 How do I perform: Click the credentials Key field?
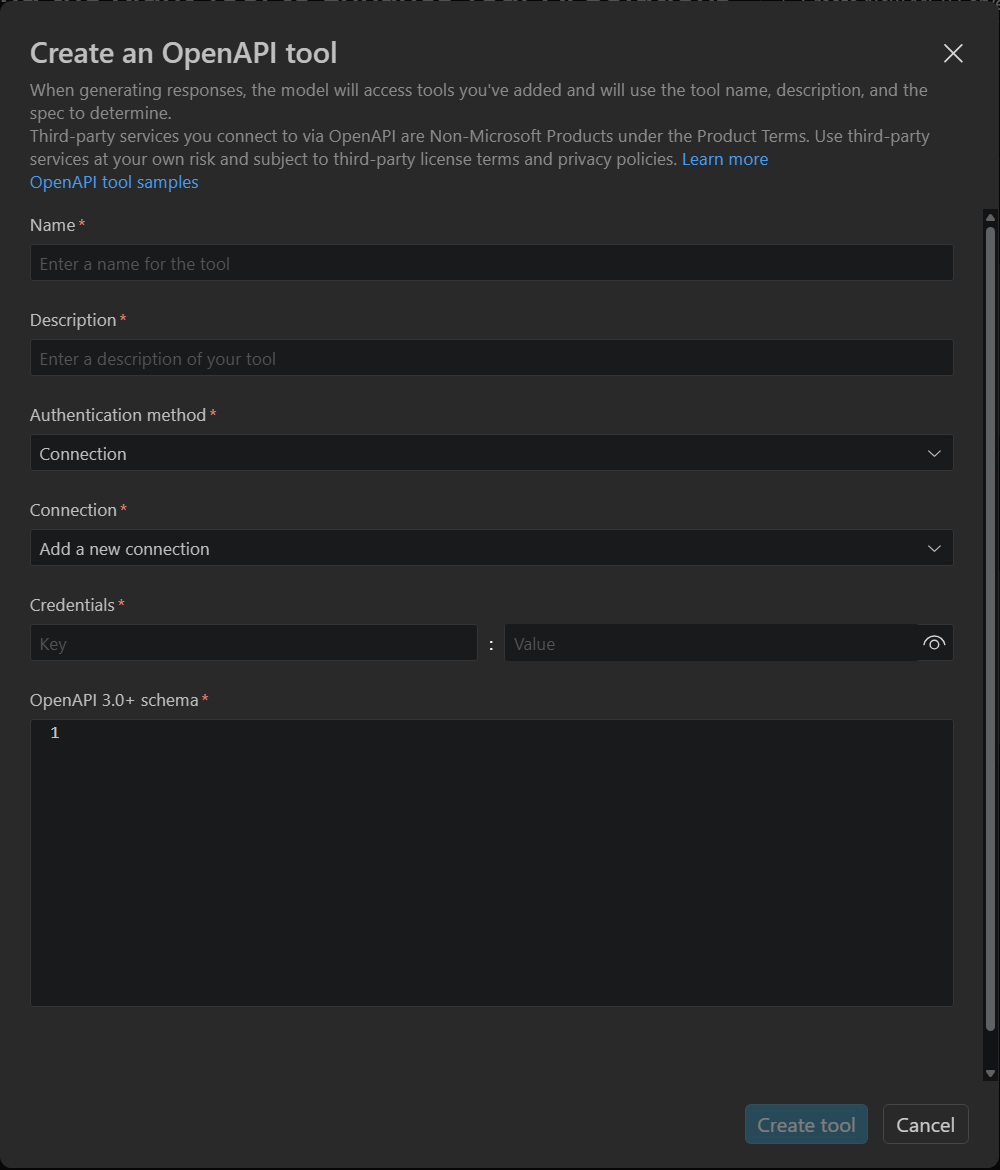click(253, 642)
